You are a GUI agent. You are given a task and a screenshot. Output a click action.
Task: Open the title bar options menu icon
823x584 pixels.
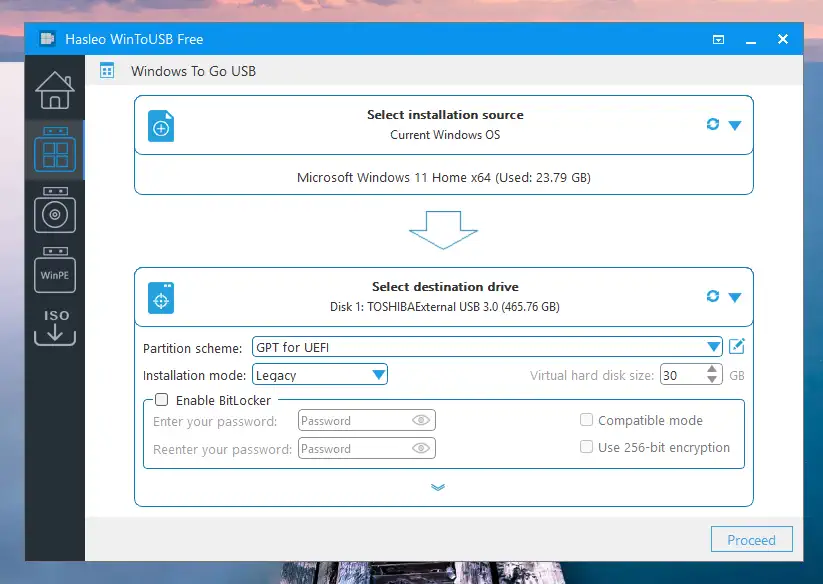[x=718, y=39]
